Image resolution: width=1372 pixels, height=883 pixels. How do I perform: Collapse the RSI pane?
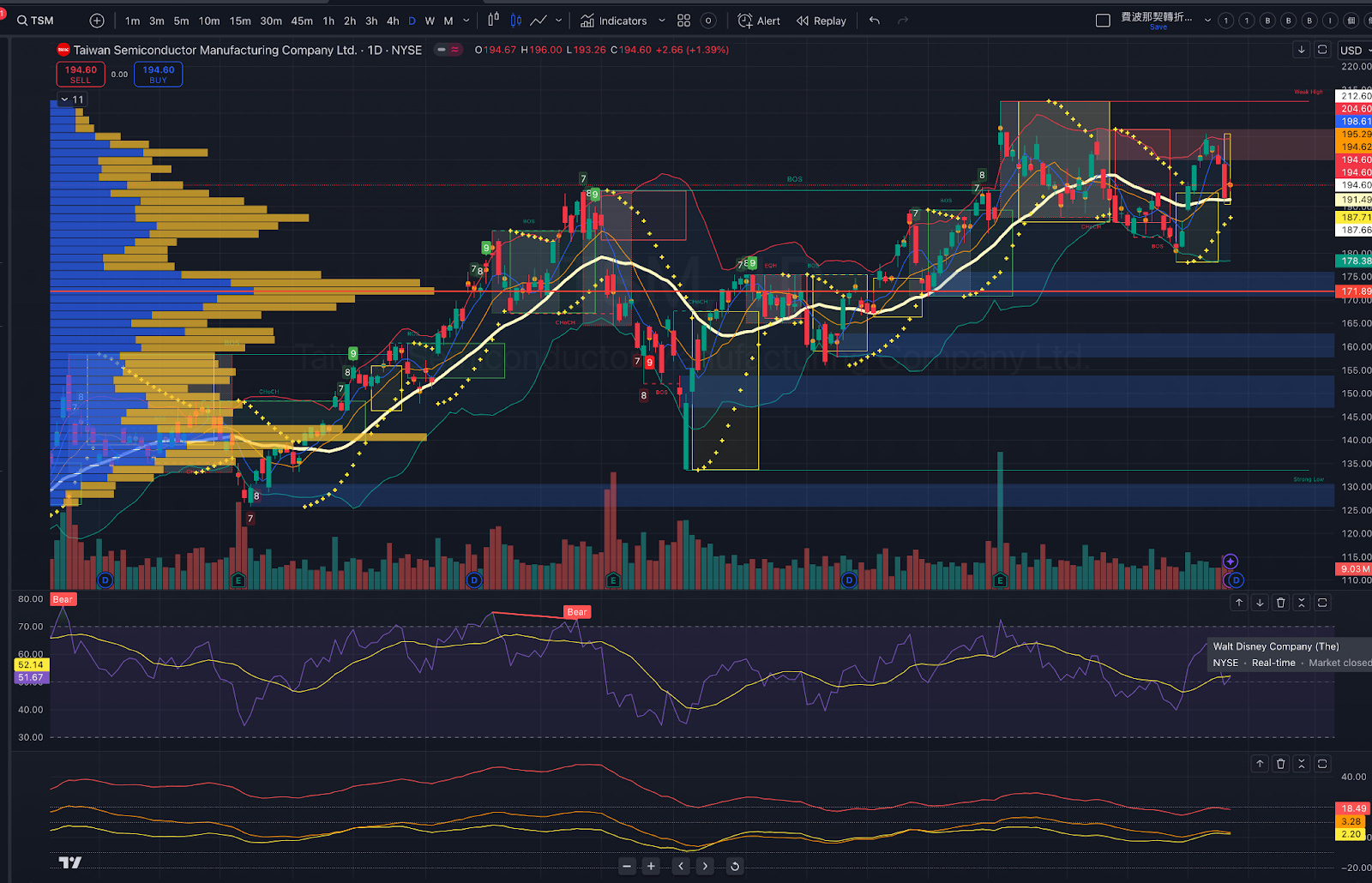(x=1302, y=603)
